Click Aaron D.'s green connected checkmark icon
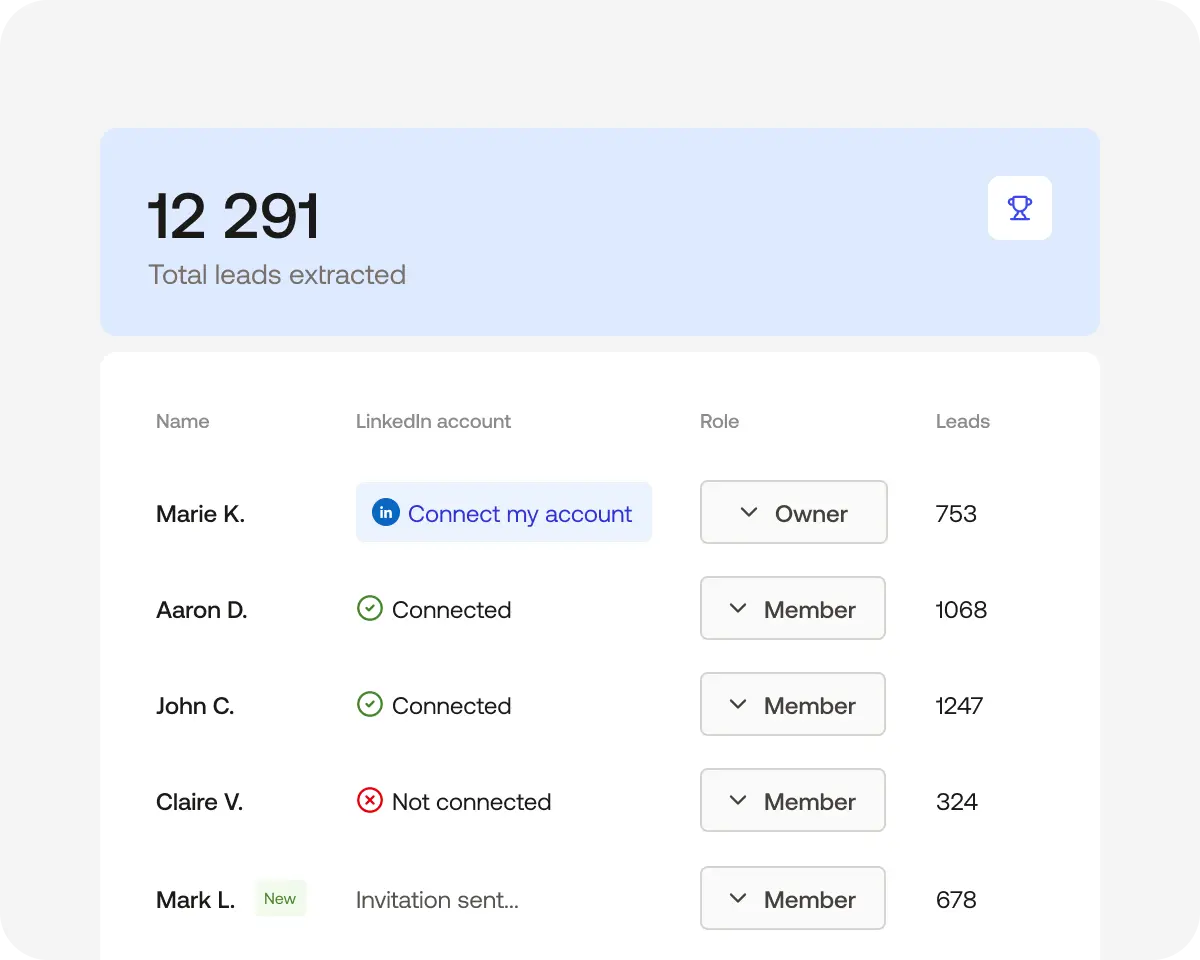 370,608
